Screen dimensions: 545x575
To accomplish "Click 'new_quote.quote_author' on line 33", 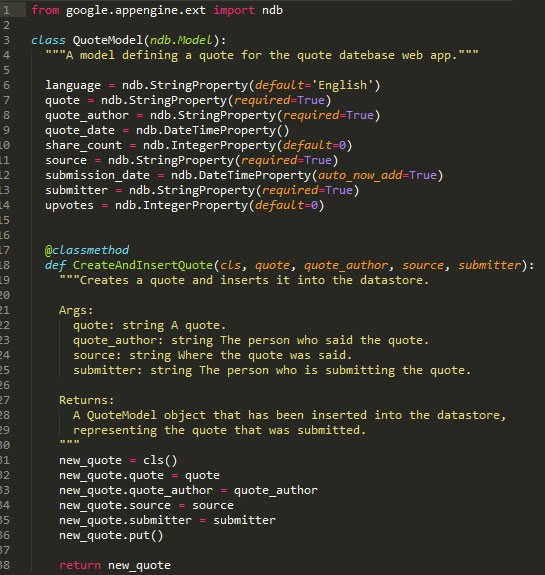I will [x=136, y=491].
